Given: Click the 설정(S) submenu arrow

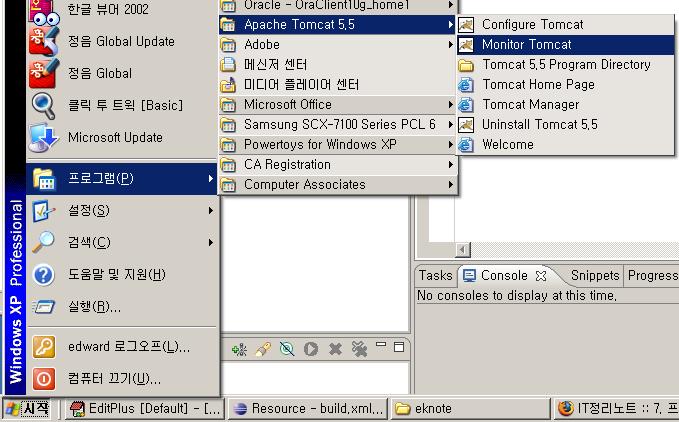Looking at the screenshot, I should coord(210,210).
